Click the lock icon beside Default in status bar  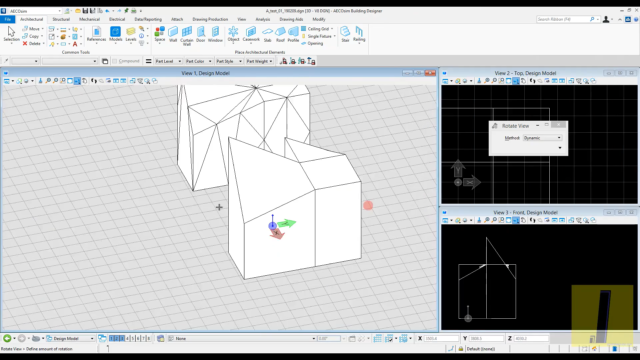[x=461, y=349]
